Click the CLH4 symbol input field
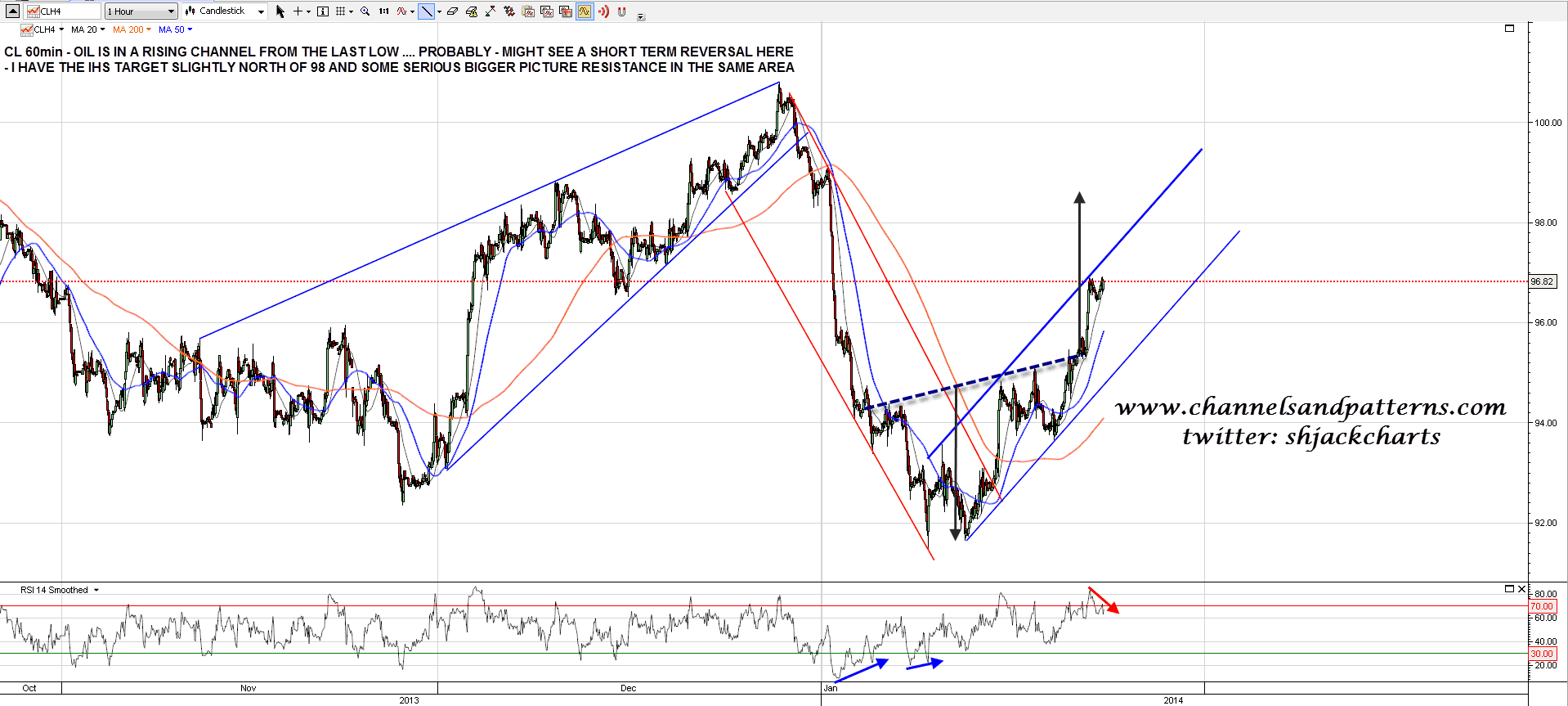Screen dimensions: 1568x706 [64, 11]
